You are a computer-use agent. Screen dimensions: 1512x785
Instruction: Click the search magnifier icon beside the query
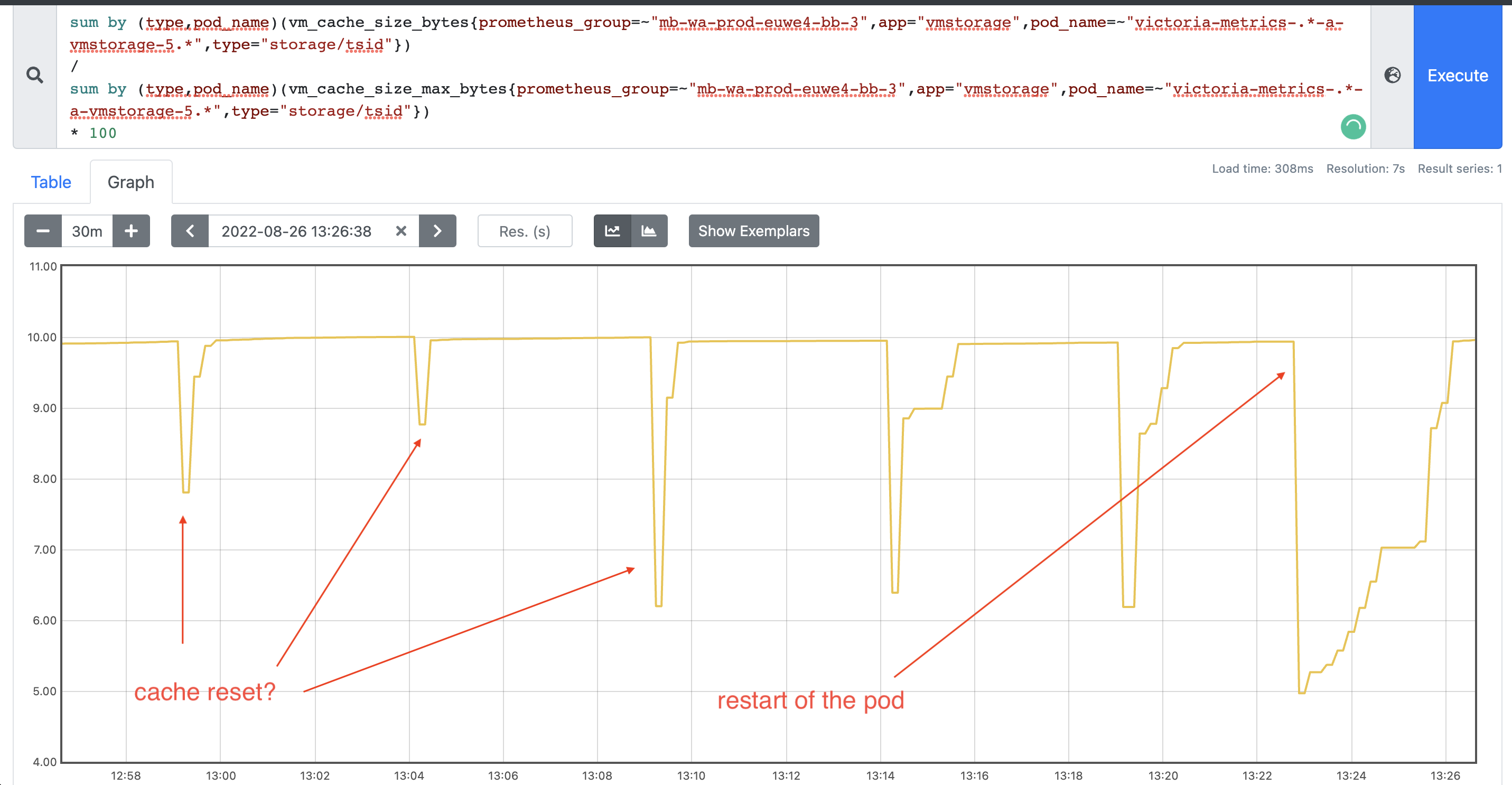pyautogui.click(x=35, y=75)
